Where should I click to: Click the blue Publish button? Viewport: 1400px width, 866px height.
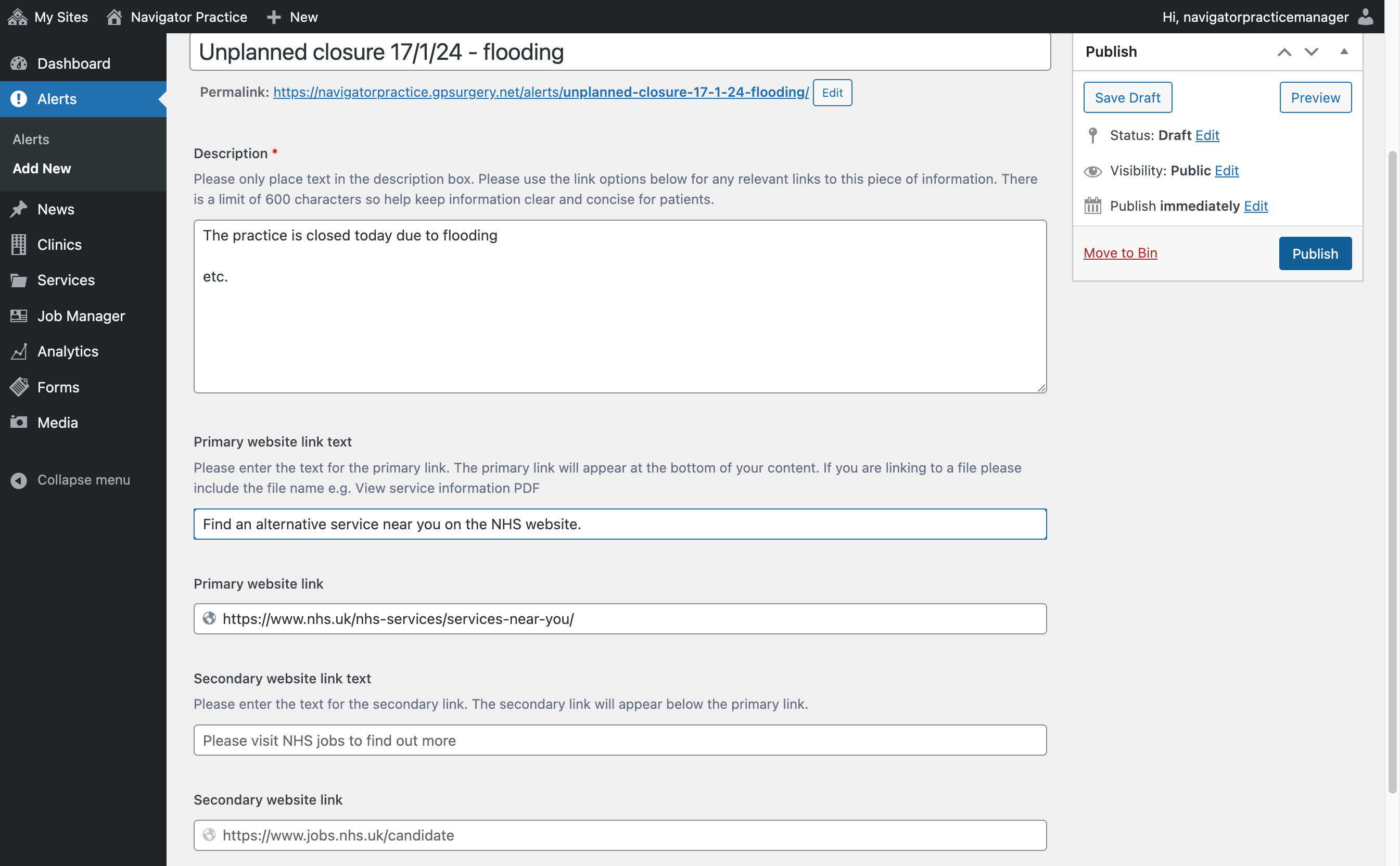pos(1315,253)
